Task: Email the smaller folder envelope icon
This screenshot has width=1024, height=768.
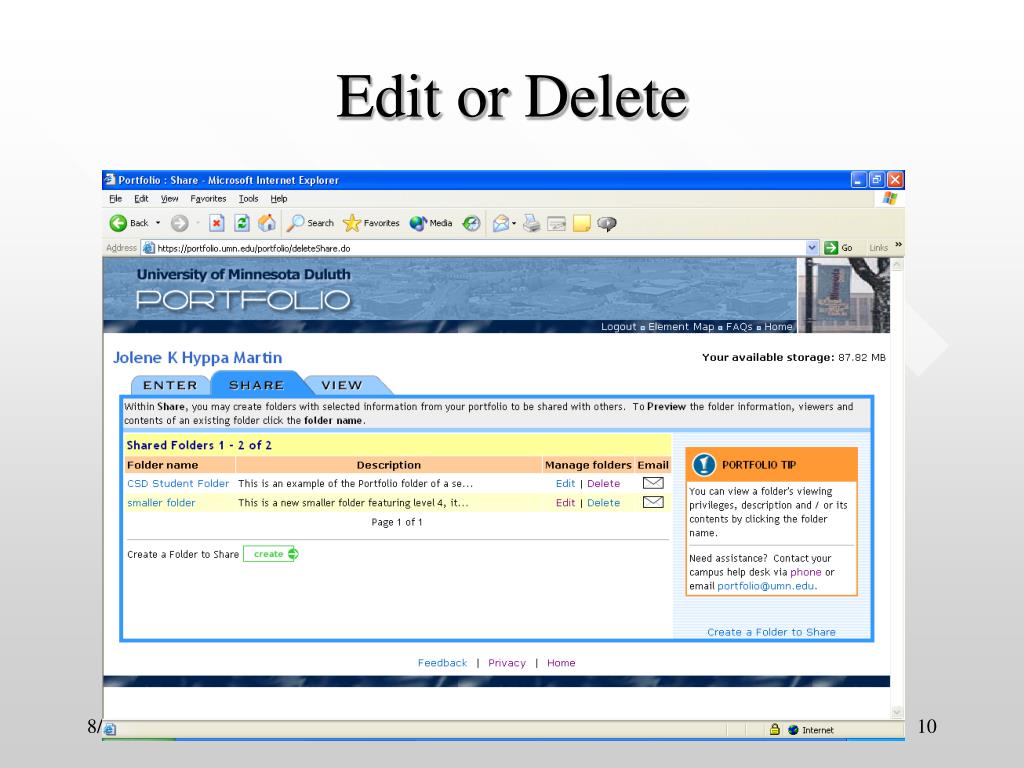Action: [x=653, y=502]
